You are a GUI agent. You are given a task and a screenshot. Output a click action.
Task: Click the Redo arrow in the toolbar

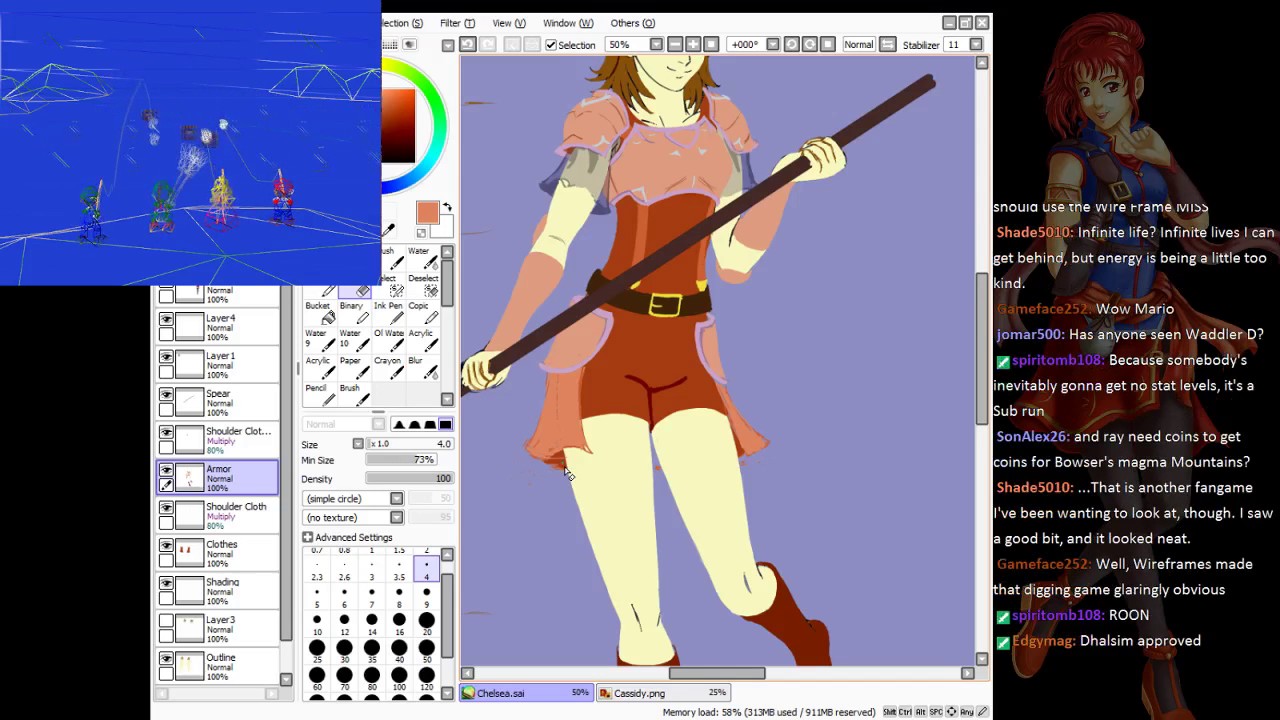pyautogui.click(x=488, y=45)
